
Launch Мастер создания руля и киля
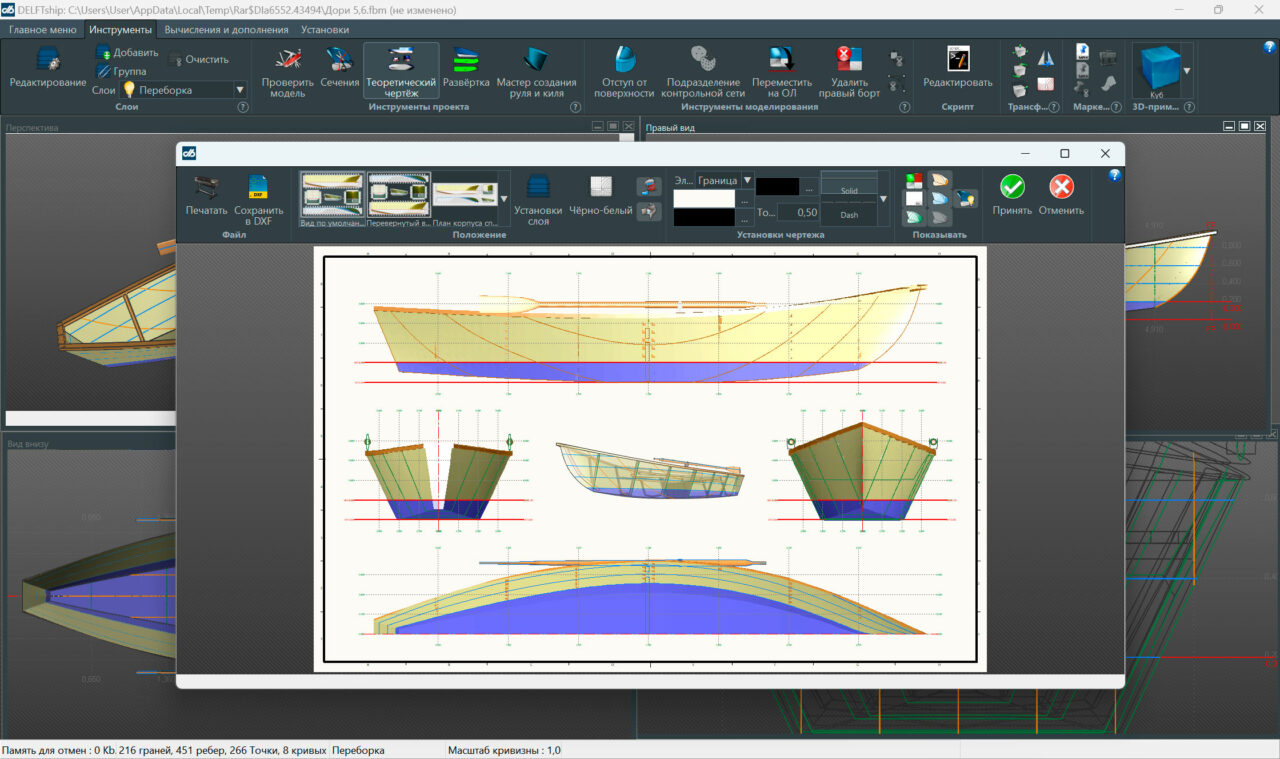click(x=536, y=72)
